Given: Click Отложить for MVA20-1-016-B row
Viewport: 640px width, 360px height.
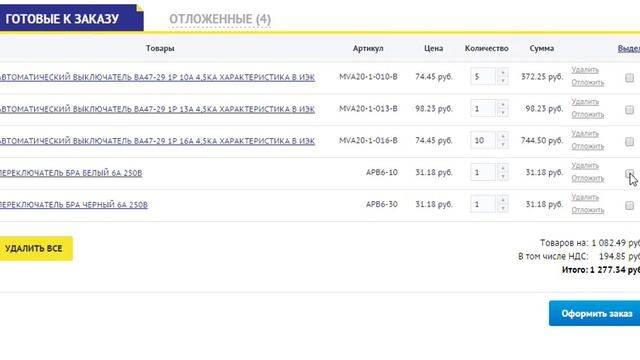Looking at the screenshot, I should pyautogui.click(x=587, y=146).
